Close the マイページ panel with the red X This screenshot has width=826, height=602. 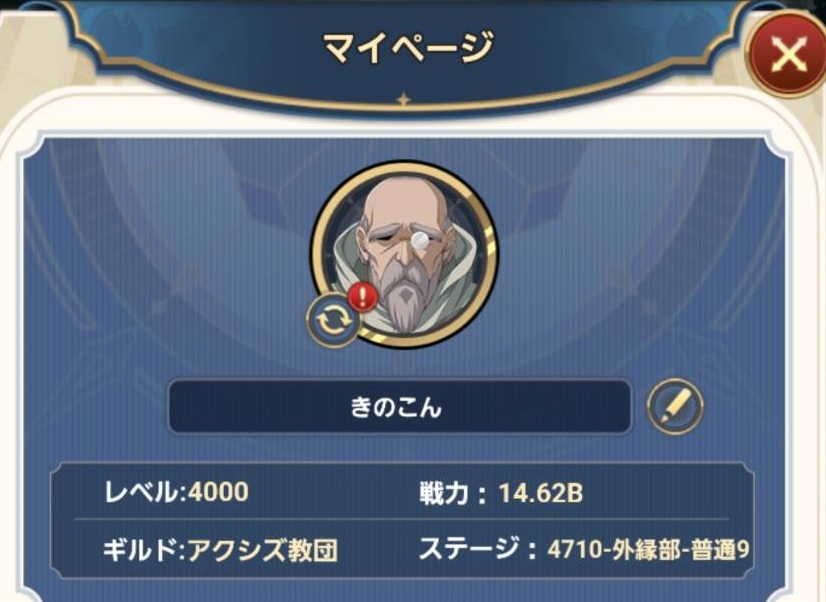pos(788,55)
